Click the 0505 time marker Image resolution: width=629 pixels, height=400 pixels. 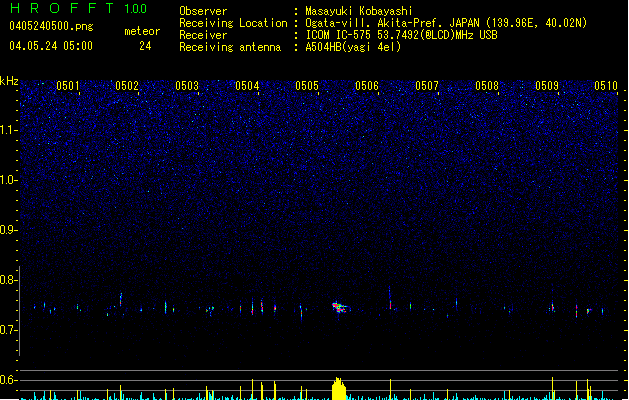click(x=307, y=86)
